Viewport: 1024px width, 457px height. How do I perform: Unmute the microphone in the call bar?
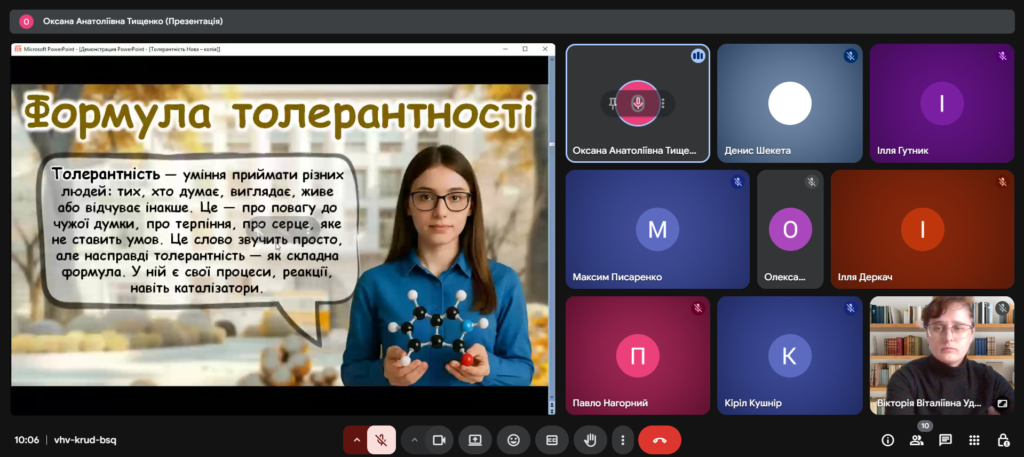point(381,440)
